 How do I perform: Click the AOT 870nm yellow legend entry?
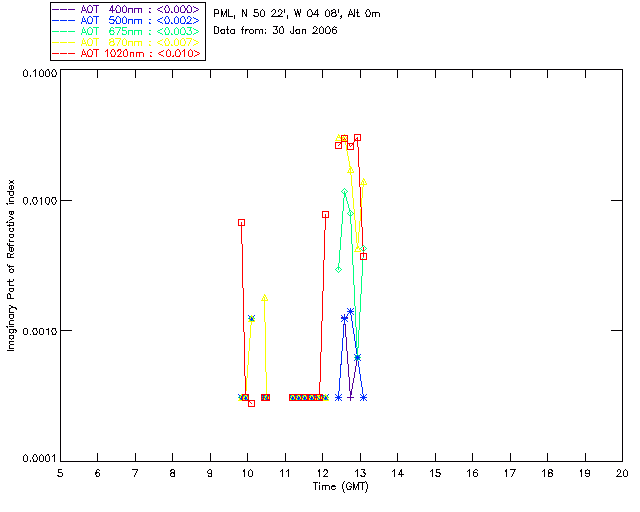(x=127, y=42)
